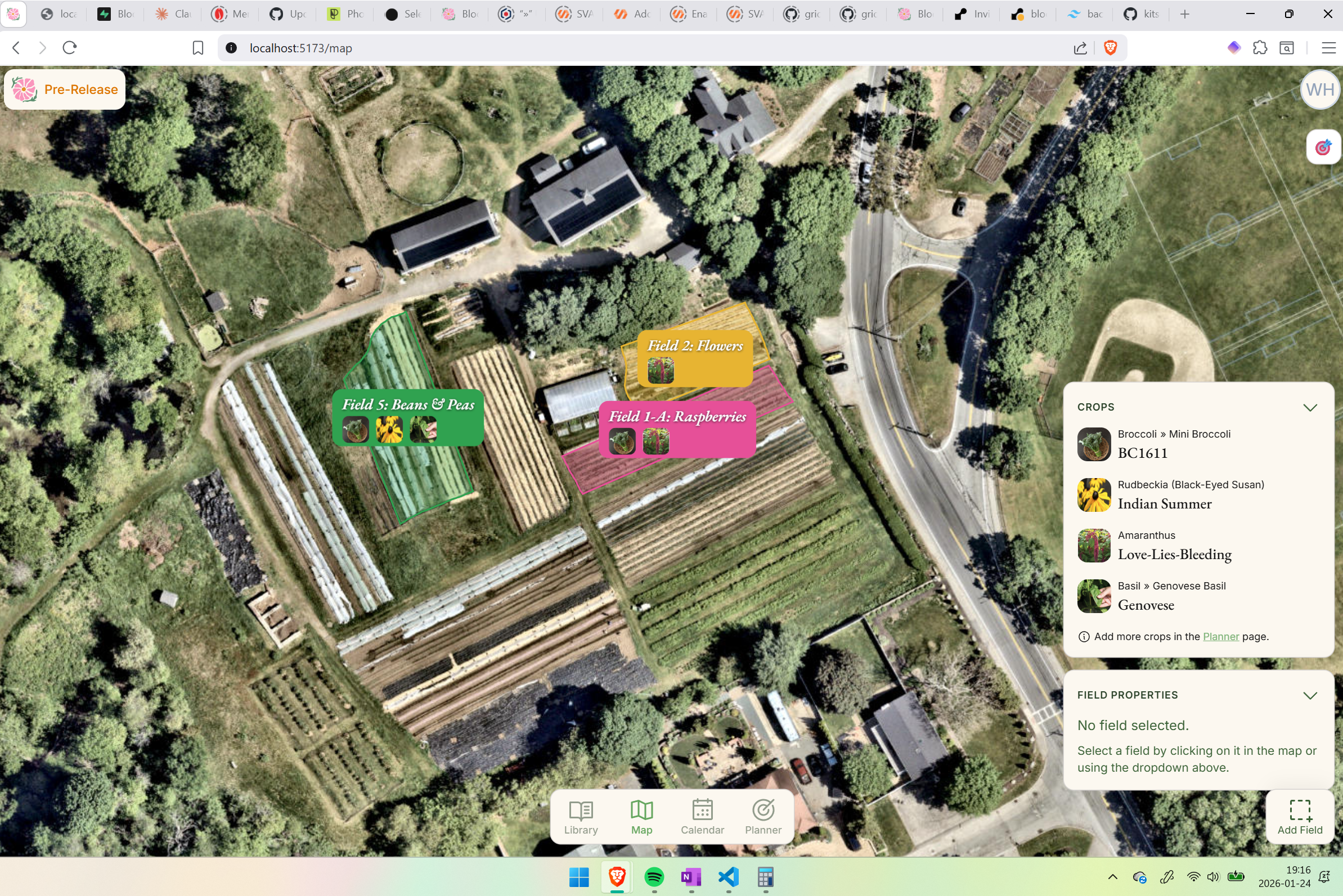
Task: Launch Spotify from the taskbar
Action: tap(653, 877)
